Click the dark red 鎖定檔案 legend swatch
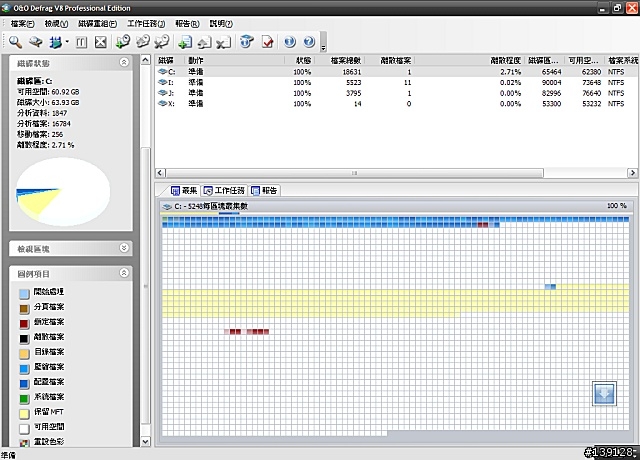 tap(24, 324)
